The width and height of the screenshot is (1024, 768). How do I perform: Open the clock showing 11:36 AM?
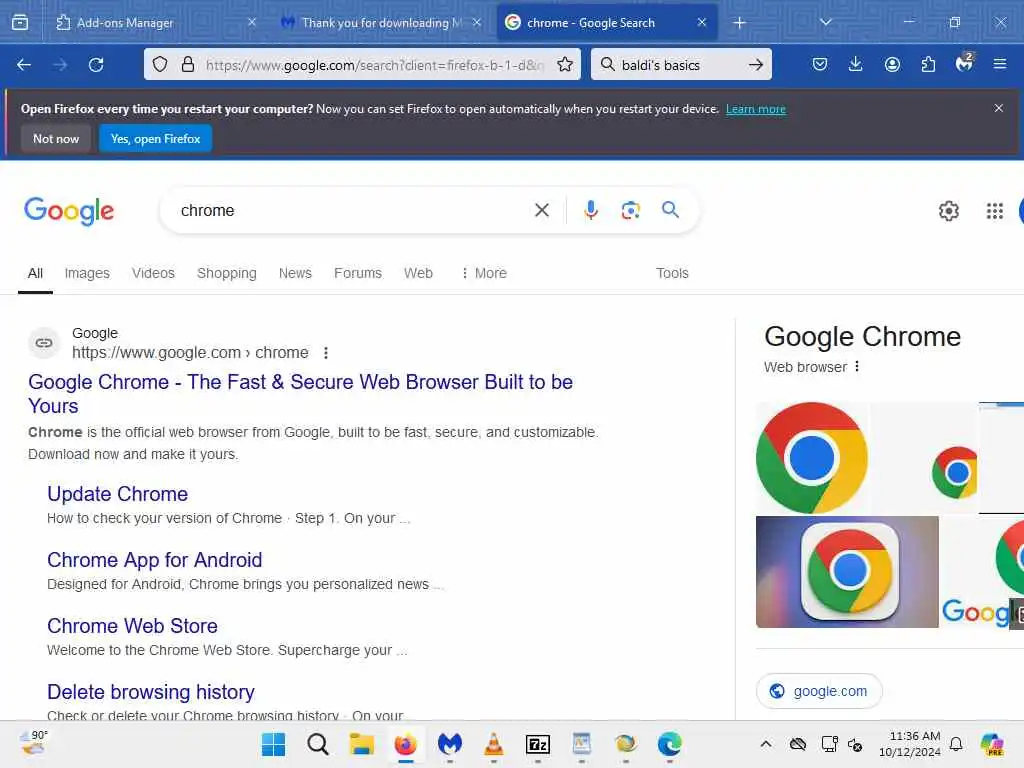pos(910,744)
